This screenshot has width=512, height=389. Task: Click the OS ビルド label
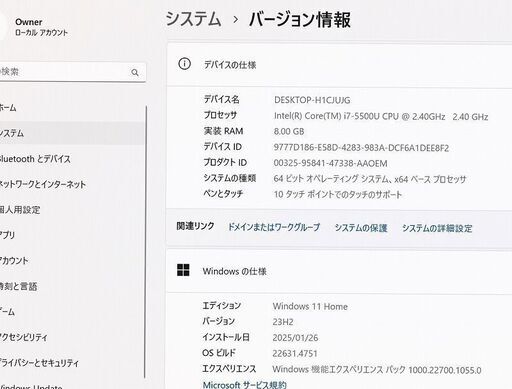[x=219, y=353]
